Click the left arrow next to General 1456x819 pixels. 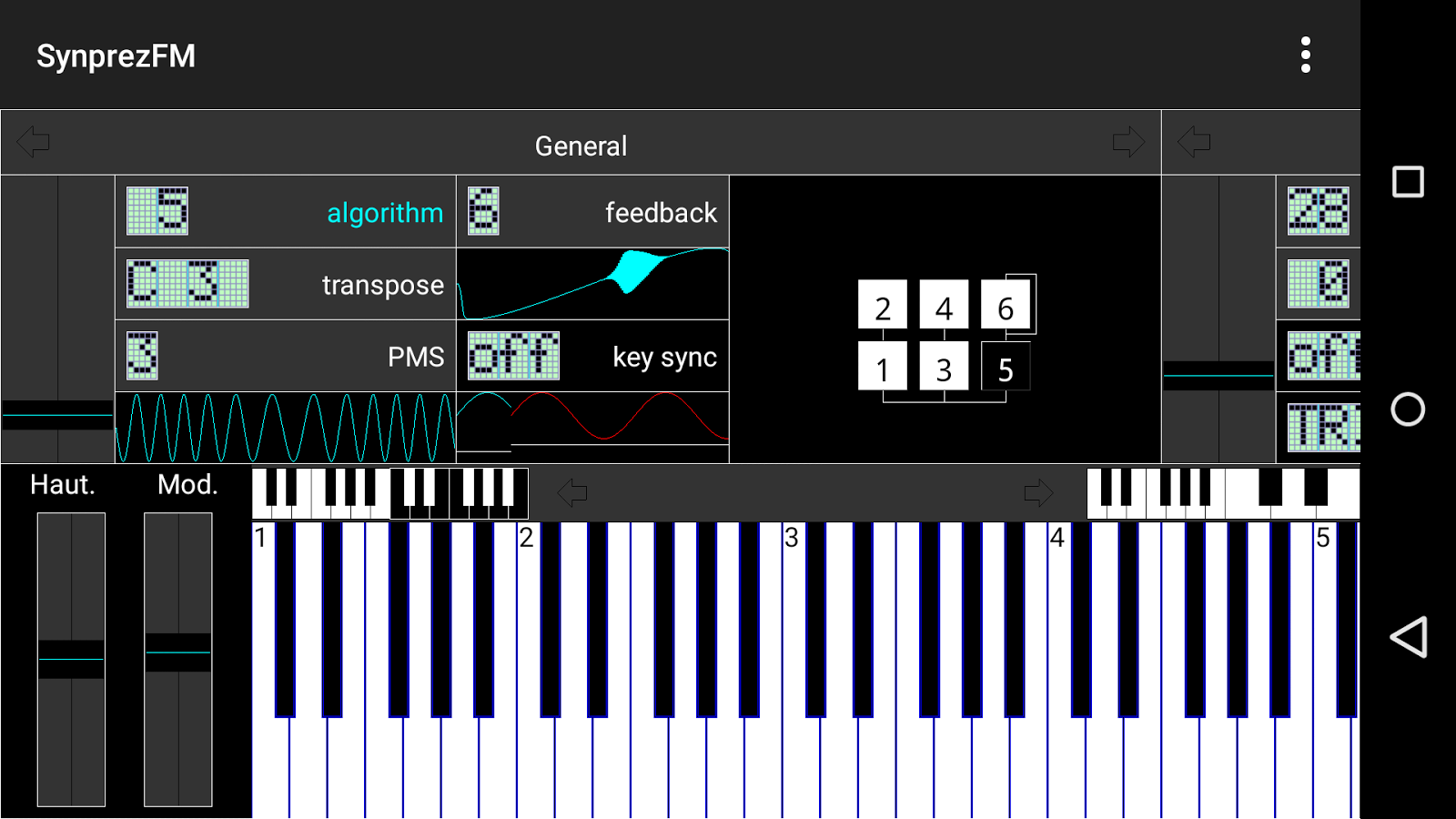35,142
